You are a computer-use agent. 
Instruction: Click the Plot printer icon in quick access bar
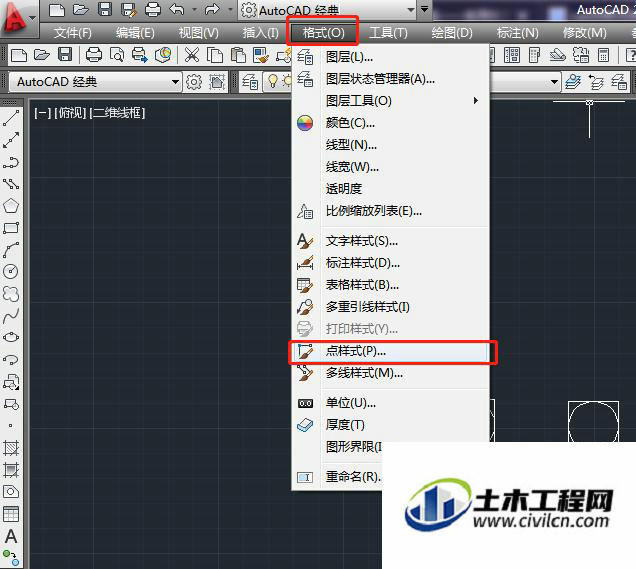point(153,10)
